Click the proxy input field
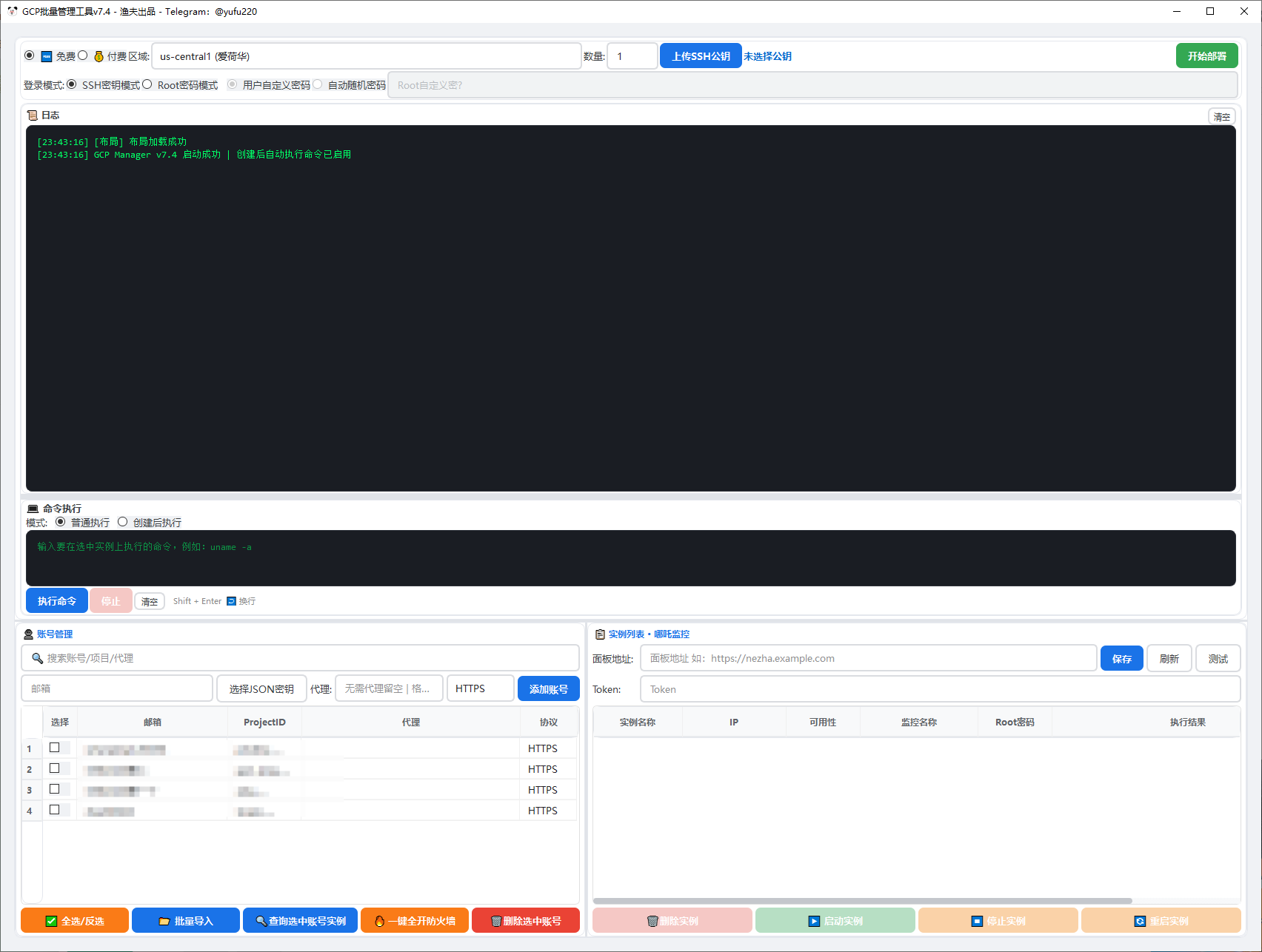Image resolution: width=1262 pixels, height=952 pixels. (389, 688)
